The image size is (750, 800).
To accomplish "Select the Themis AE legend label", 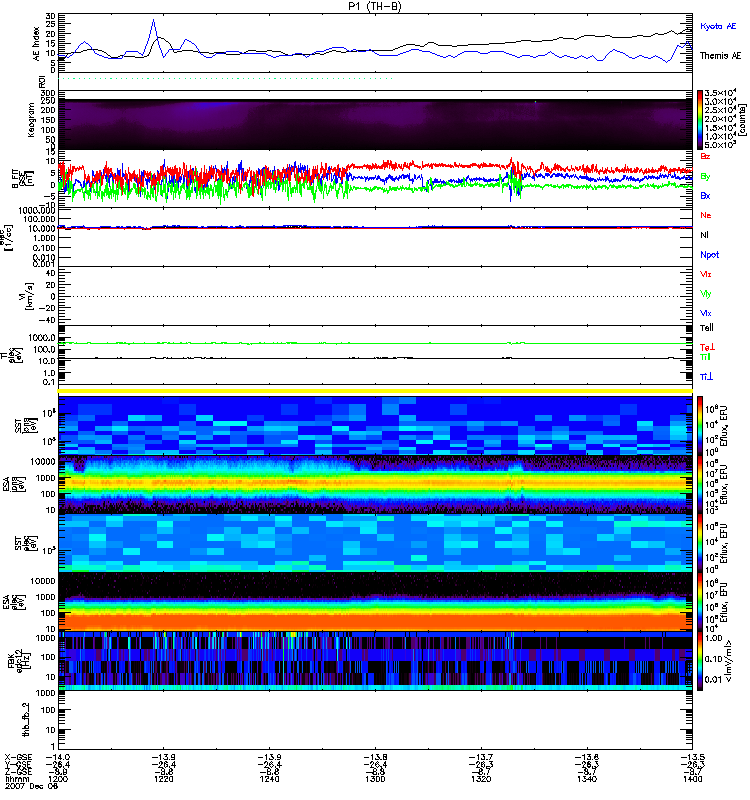I will pyautogui.click(x=720, y=56).
